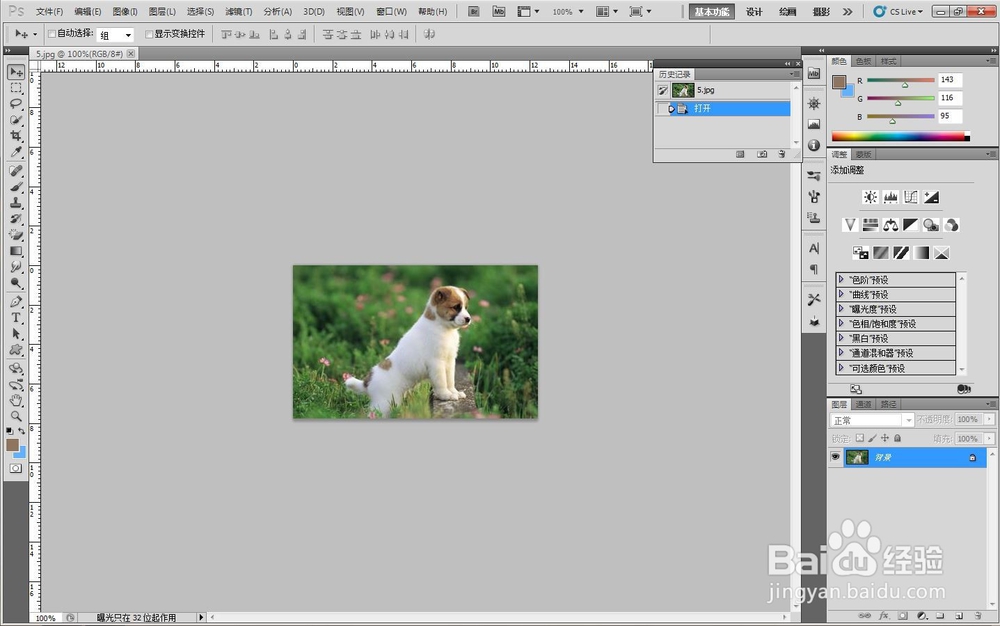Viewport: 1000px width, 626px height.
Task: Switch to the 摄影 workspace
Action: [x=821, y=11]
